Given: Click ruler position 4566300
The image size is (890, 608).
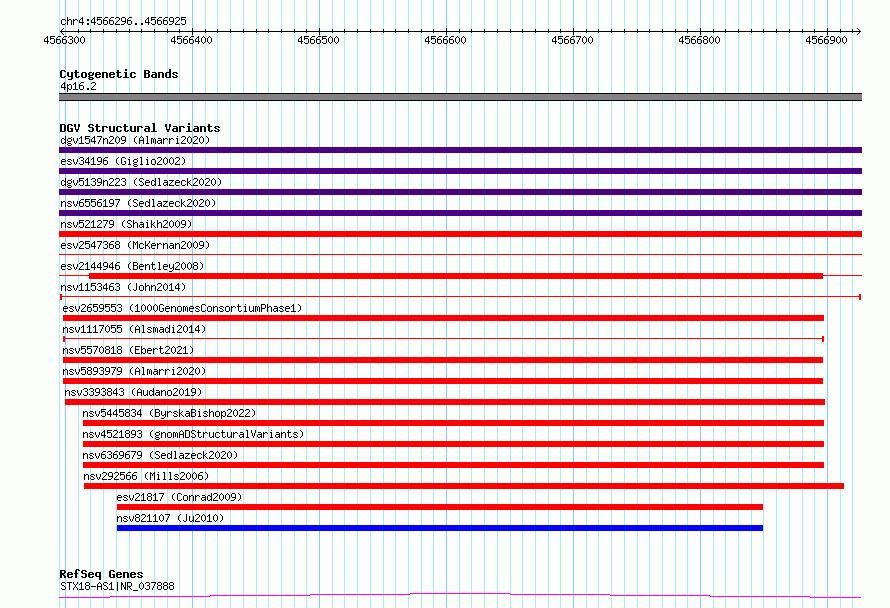Looking at the screenshot, I should pyautogui.click(x=65, y=40).
